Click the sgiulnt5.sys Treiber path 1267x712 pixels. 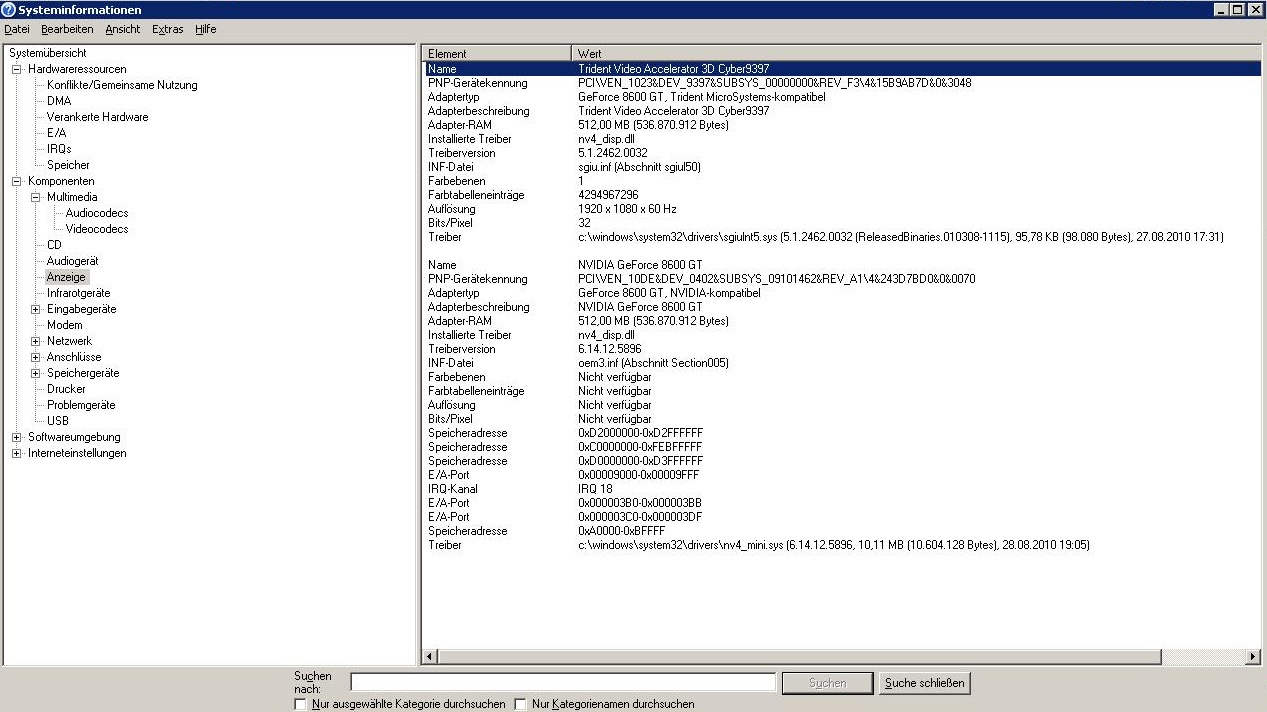(x=901, y=237)
